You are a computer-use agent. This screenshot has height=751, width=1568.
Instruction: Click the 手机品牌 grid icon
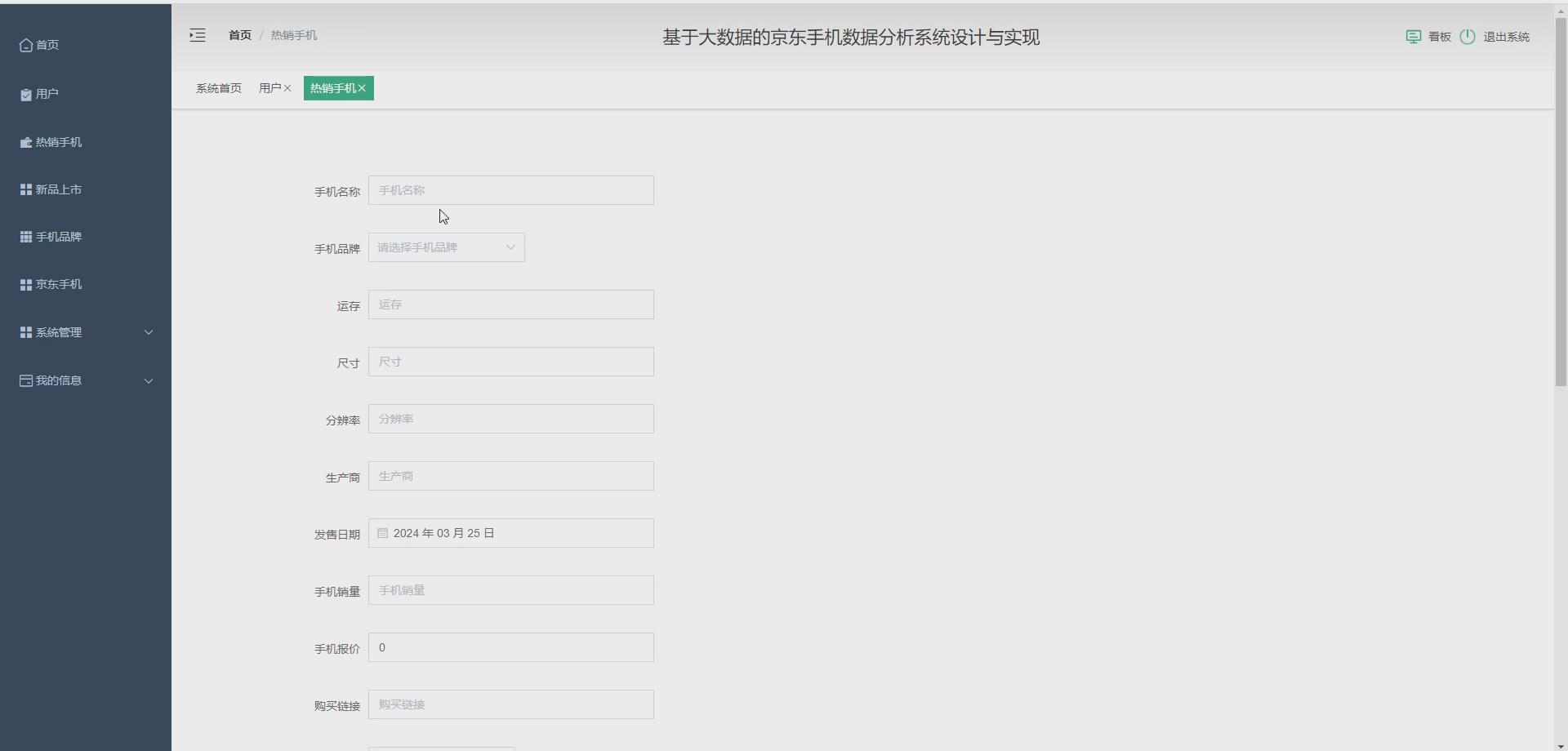tap(26, 237)
